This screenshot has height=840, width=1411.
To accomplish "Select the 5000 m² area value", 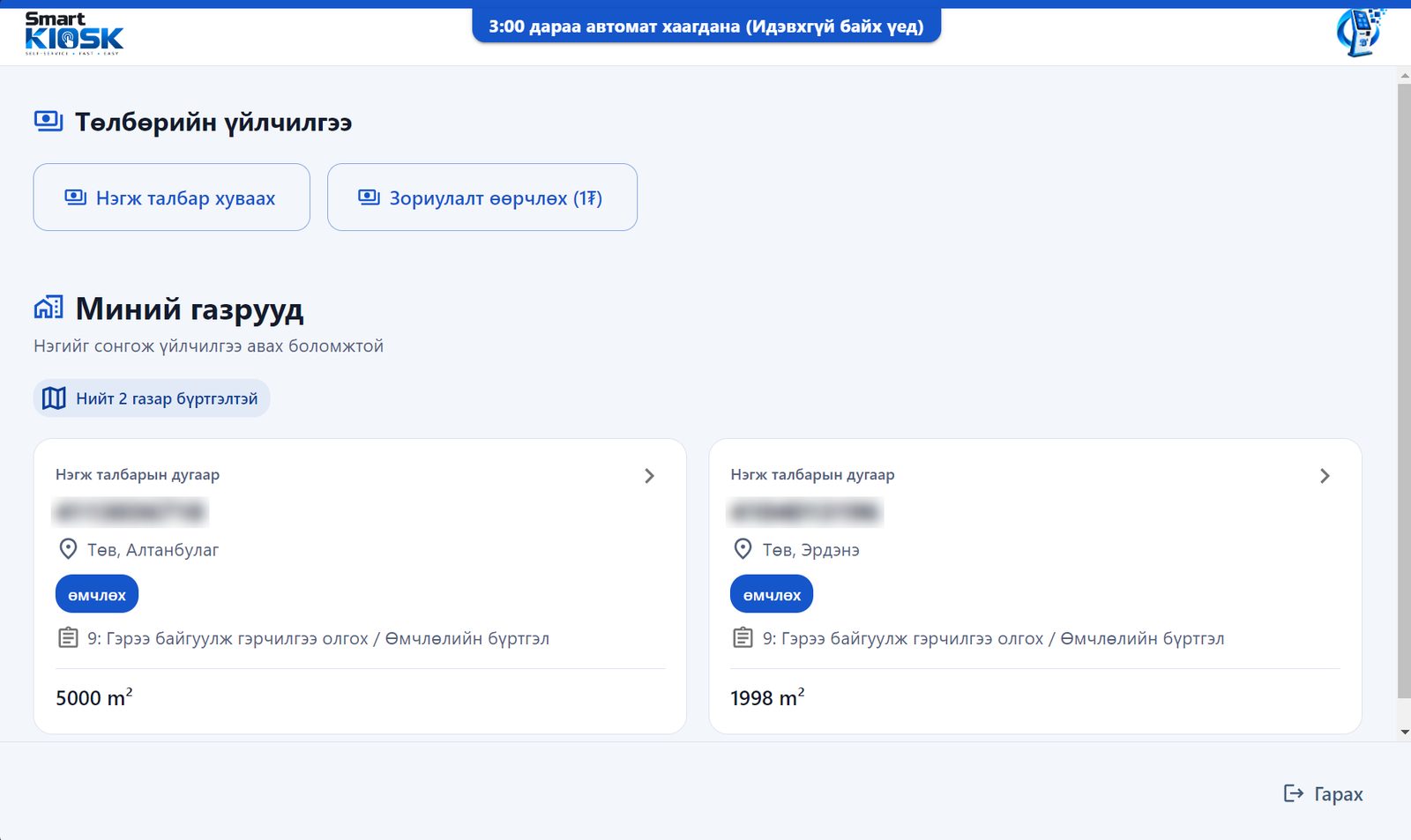I will click(94, 697).
